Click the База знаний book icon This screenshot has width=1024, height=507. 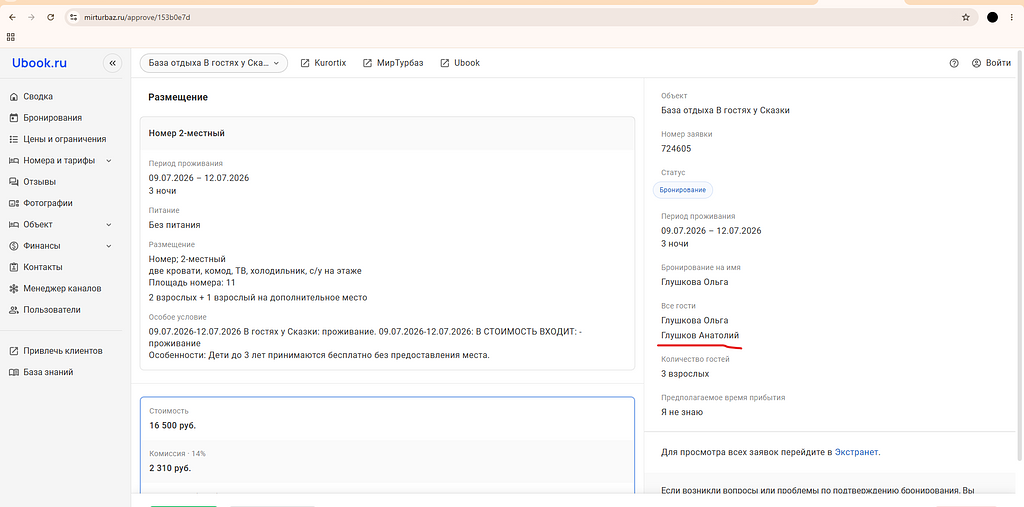click(14, 372)
